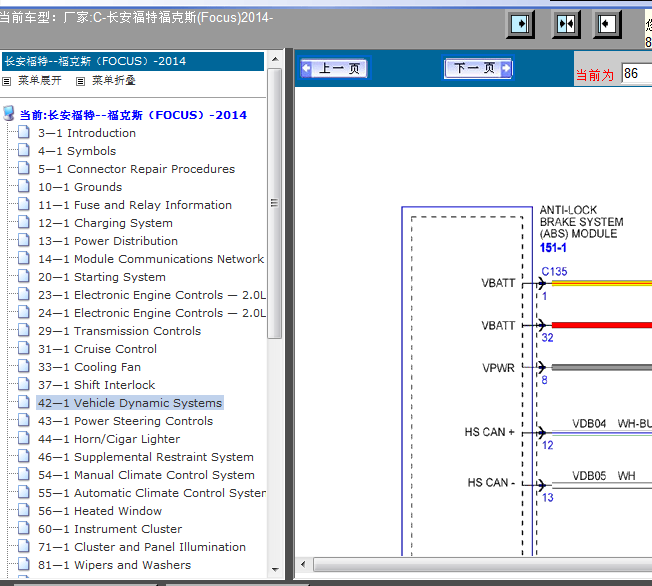Click page icon next to 81—1 Wipers and Washers
This screenshot has width=652, height=586.
pyautogui.click(x=24, y=564)
